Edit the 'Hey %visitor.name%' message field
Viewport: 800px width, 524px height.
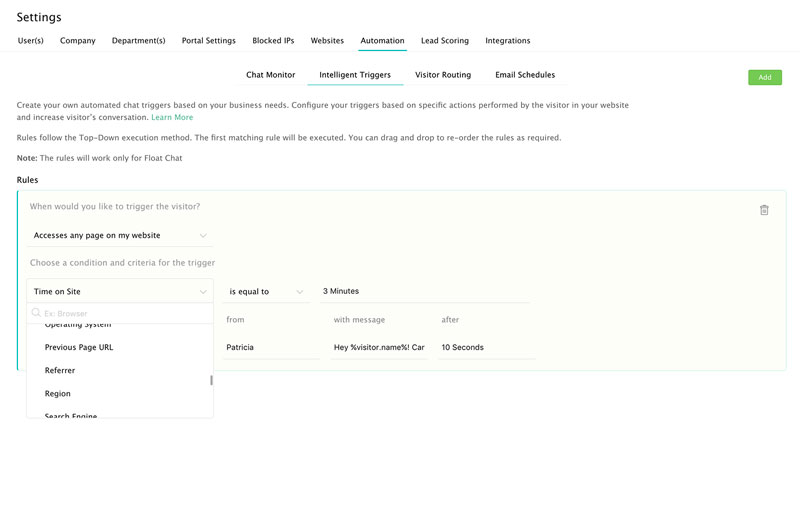click(379, 347)
